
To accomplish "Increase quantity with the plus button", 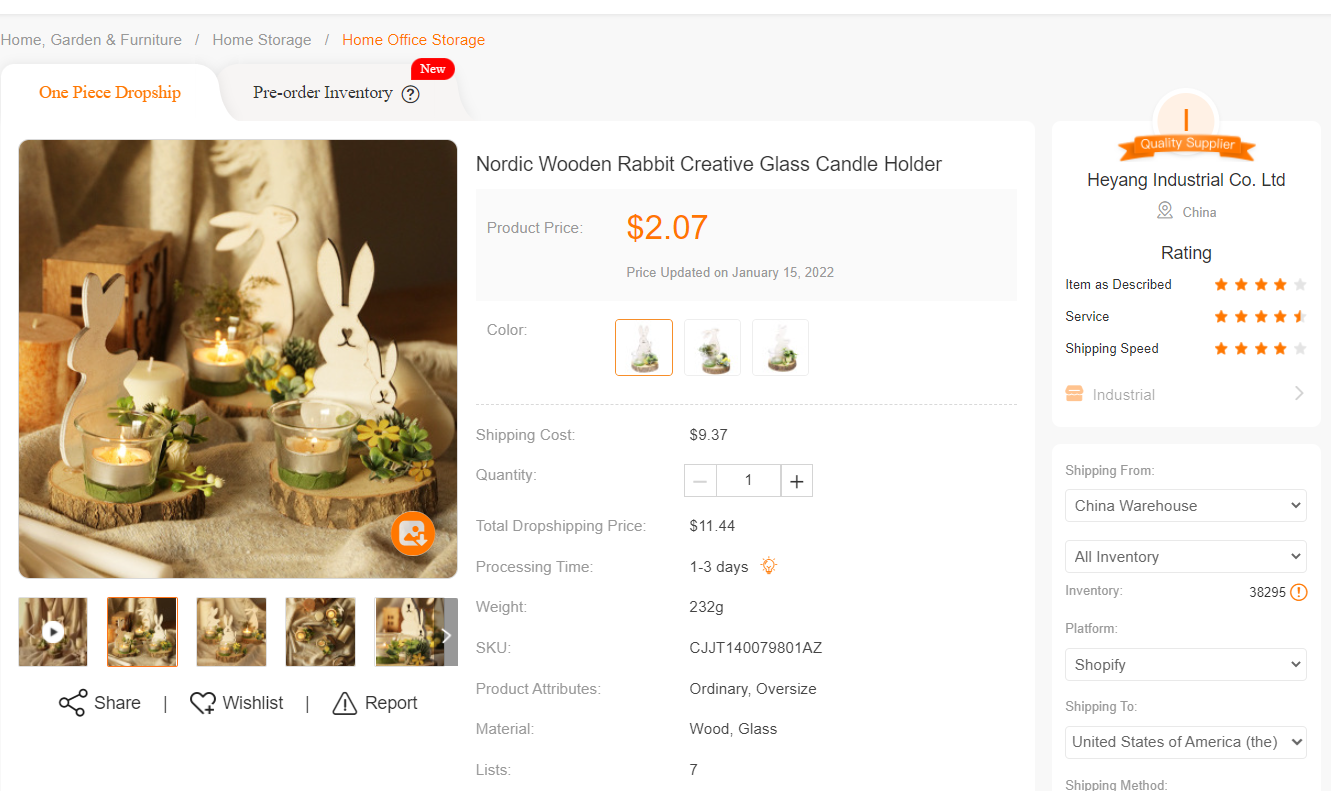I will pyautogui.click(x=796, y=481).
